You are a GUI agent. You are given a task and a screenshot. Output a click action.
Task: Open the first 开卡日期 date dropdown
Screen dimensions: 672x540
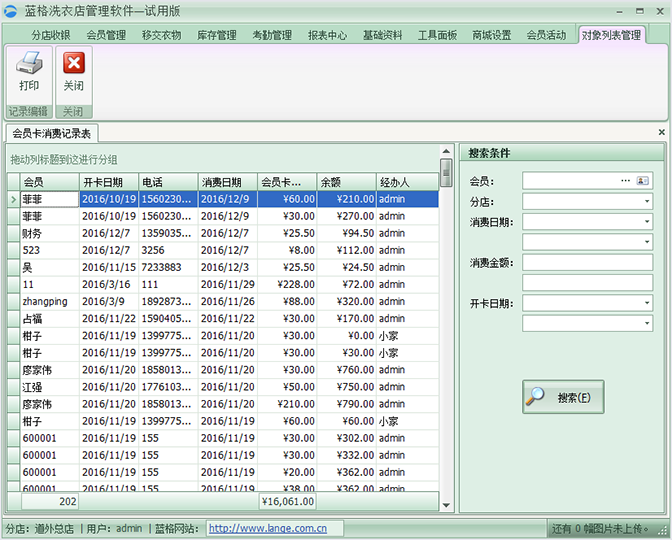646,303
